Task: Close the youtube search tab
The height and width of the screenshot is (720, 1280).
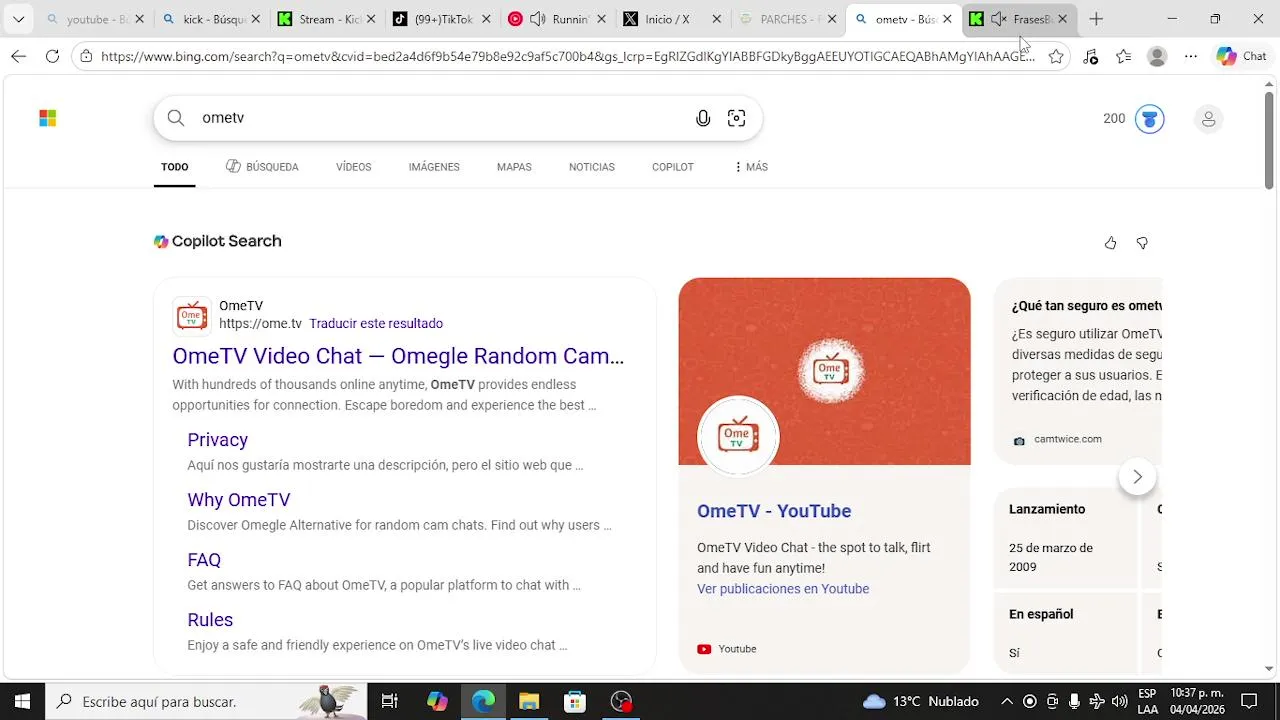Action: point(140,19)
